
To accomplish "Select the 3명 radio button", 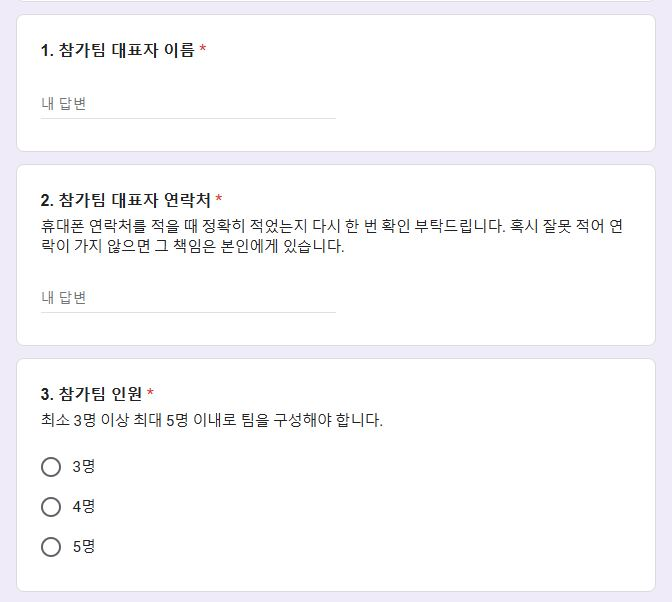I will tap(51, 467).
